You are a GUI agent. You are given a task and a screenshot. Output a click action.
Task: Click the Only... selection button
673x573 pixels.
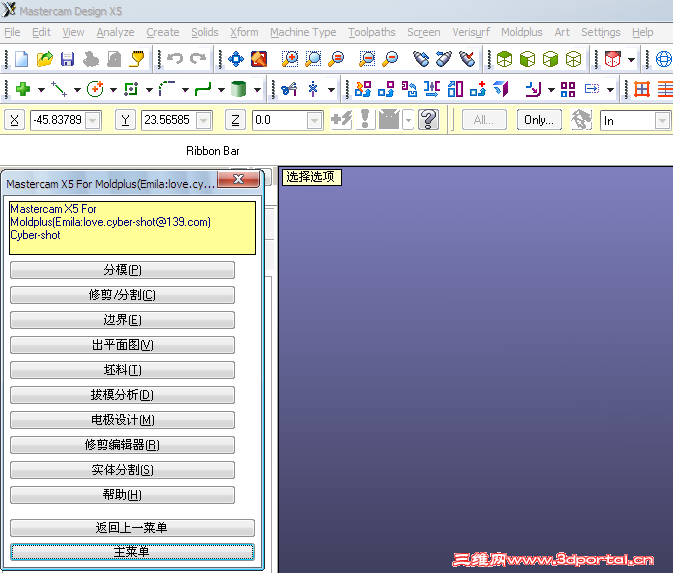tap(539, 120)
